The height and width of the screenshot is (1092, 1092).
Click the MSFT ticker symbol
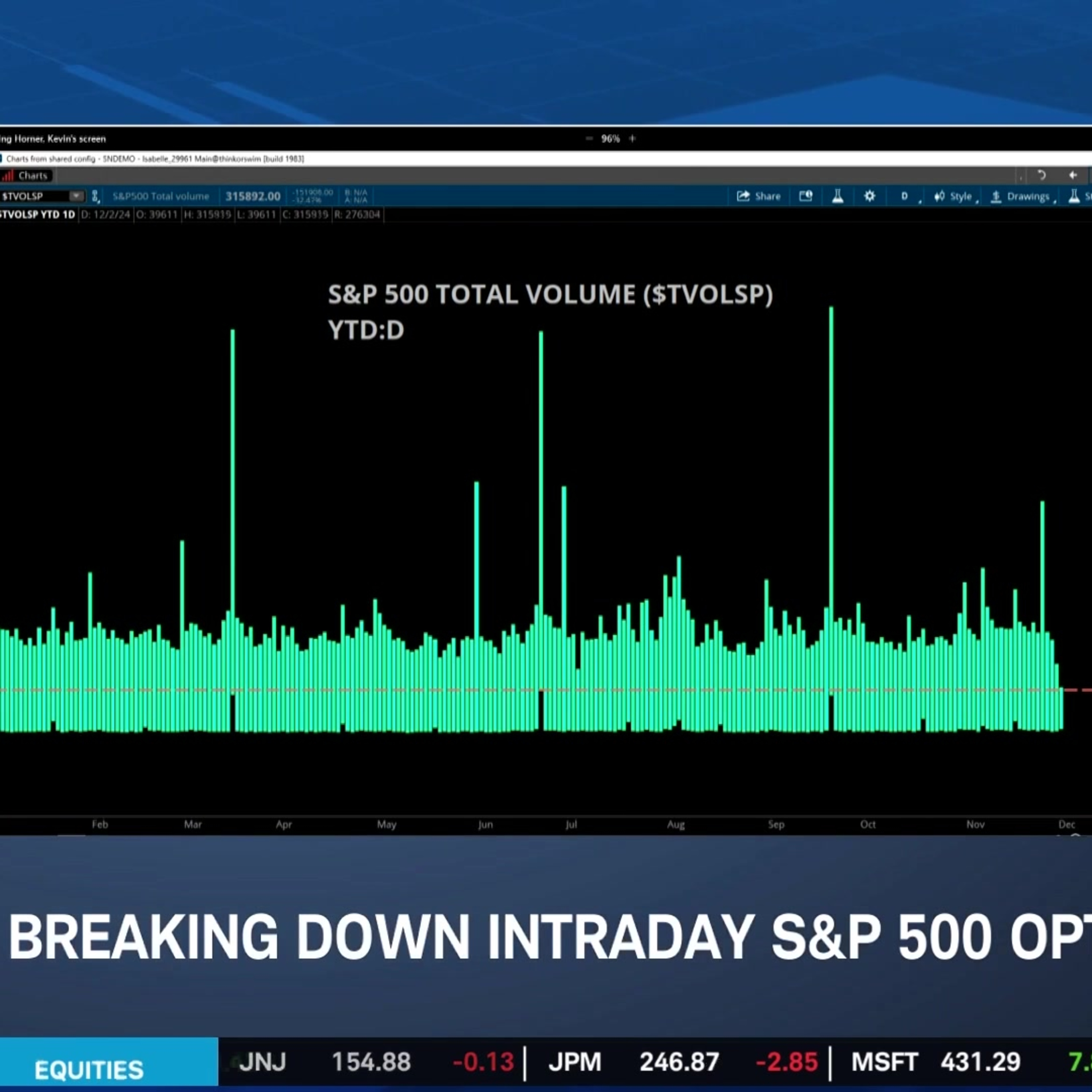pyautogui.click(x=885, y=1063)
